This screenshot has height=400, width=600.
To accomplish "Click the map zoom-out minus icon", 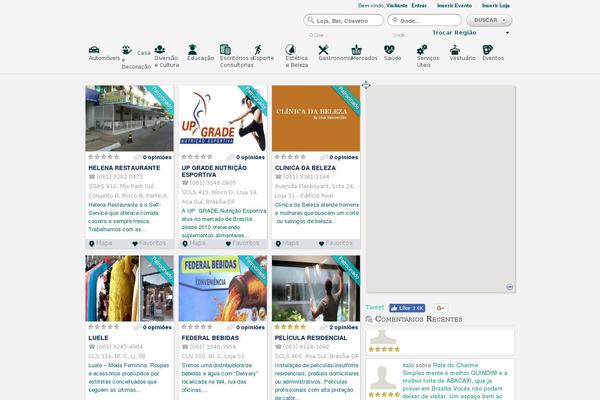I will 509,287.
